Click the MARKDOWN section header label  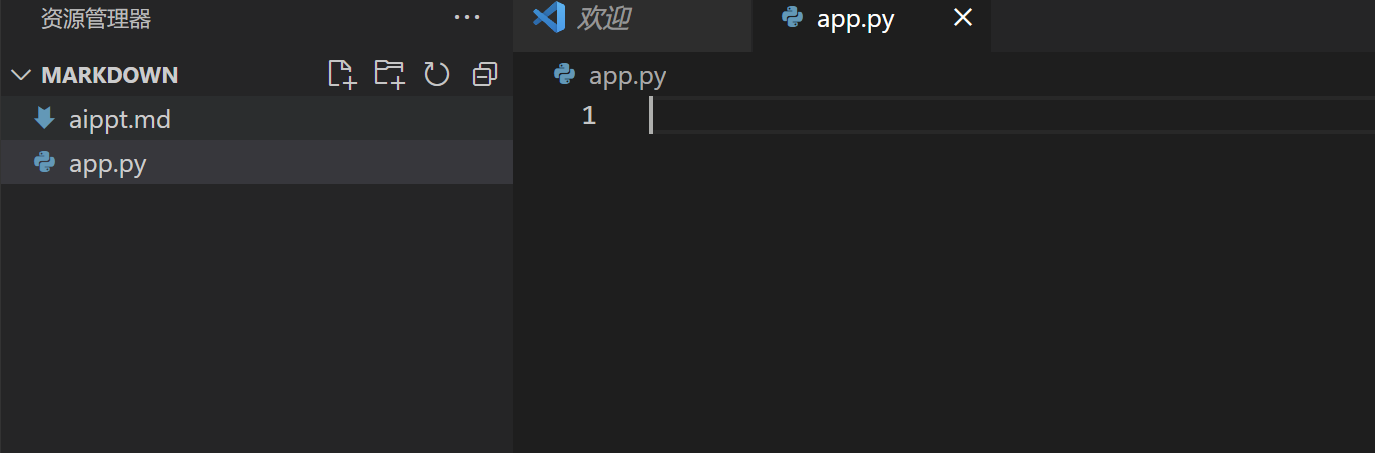[110, 75]
